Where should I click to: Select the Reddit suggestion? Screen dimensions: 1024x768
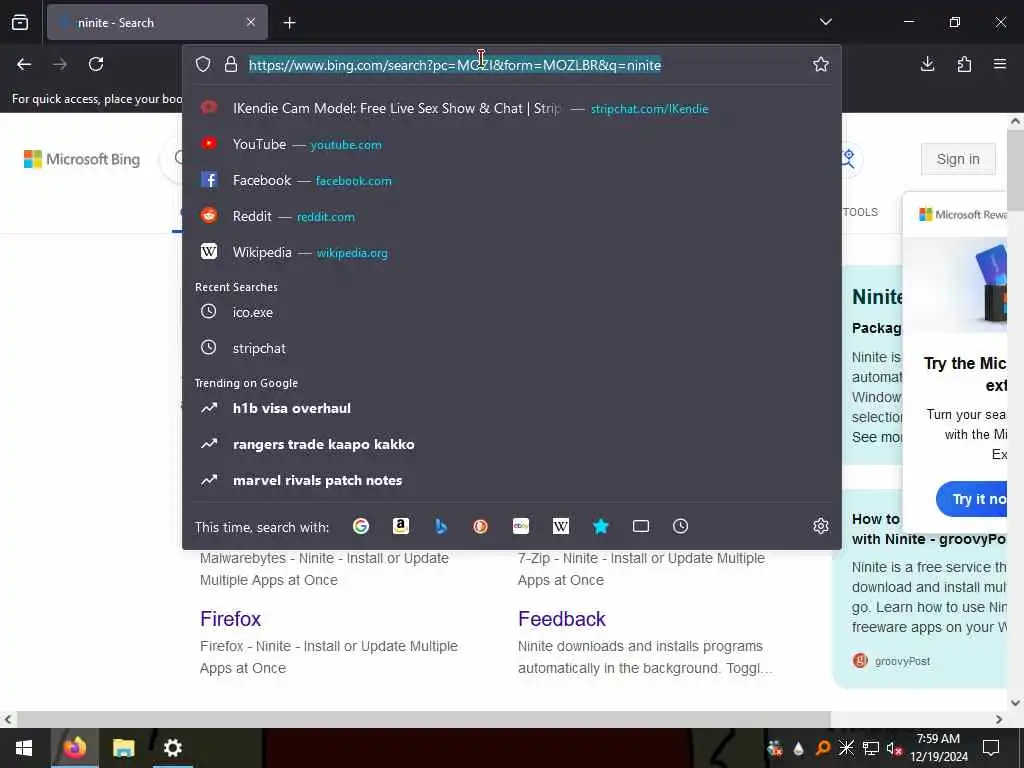(512, 216)
